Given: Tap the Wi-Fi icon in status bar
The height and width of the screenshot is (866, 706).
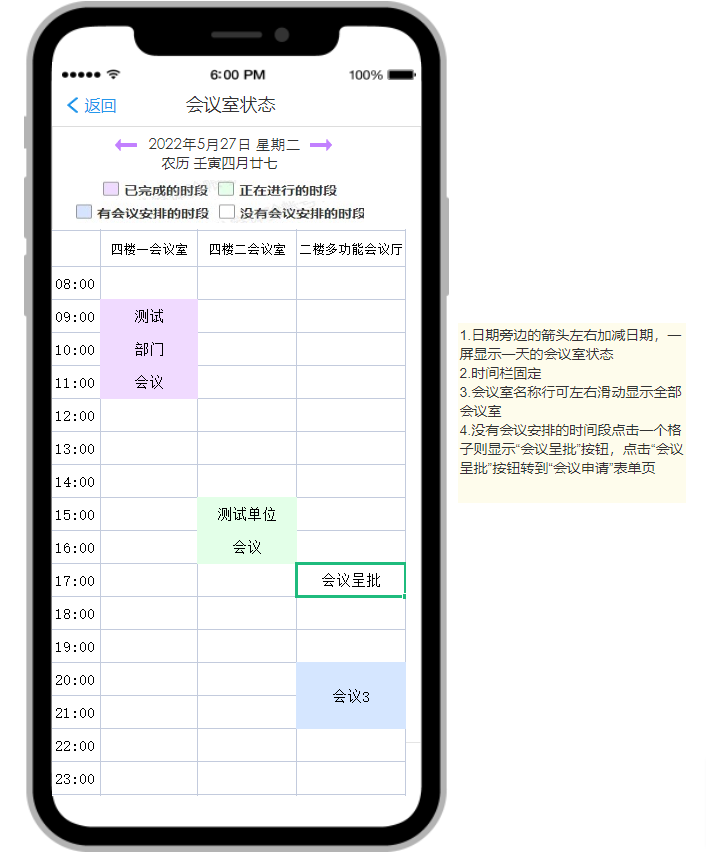Looking at the screenshot, I should [x=114, y=75].
